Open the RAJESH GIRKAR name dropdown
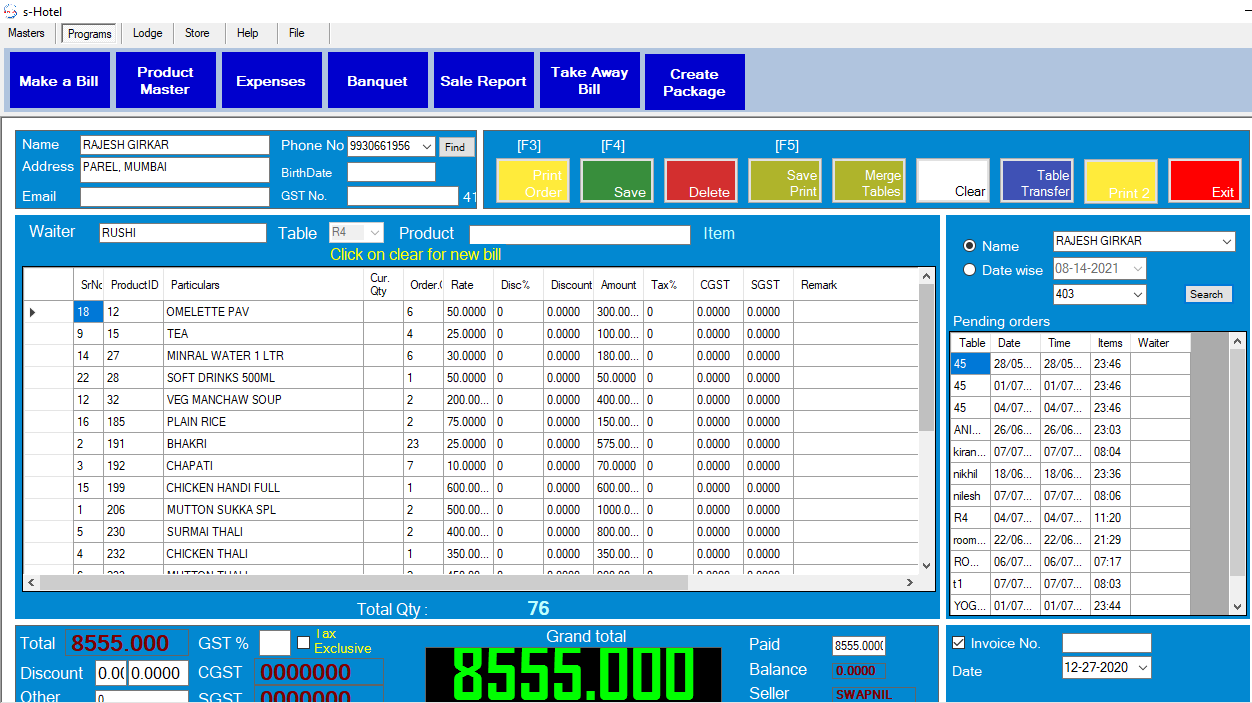Screen dimensions: 1252x703 (x=1227, y=242)
